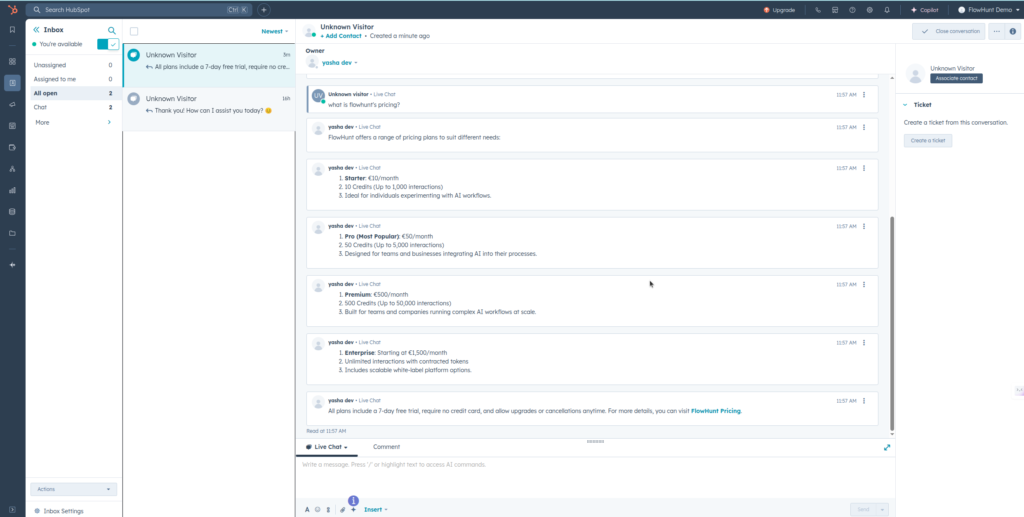The image size is (1024, 517).
Task: Open the FlowHunt Demo account menu
Action: pyautogui.click(x=989, y=10)
